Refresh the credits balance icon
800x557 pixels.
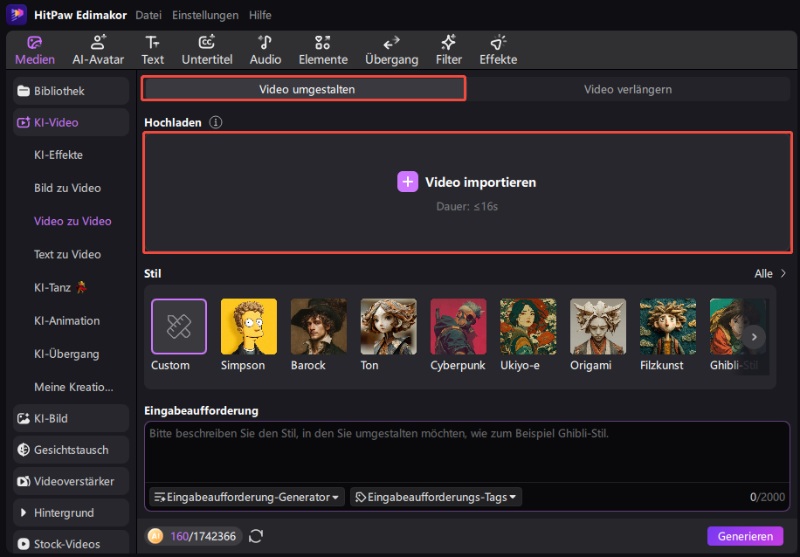[x=256, y=536]
